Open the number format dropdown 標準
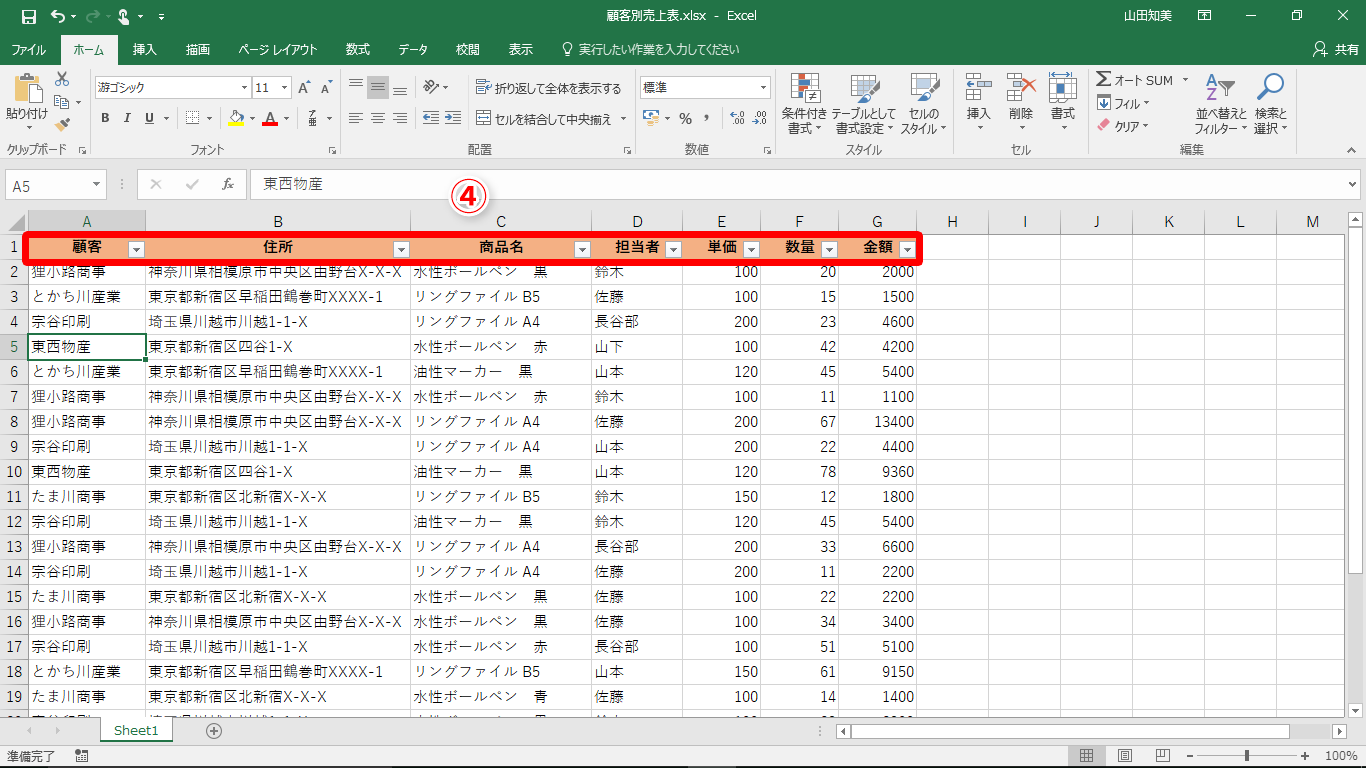The width and height of the screenshot is (1366, 768). [x=763, y=88]
